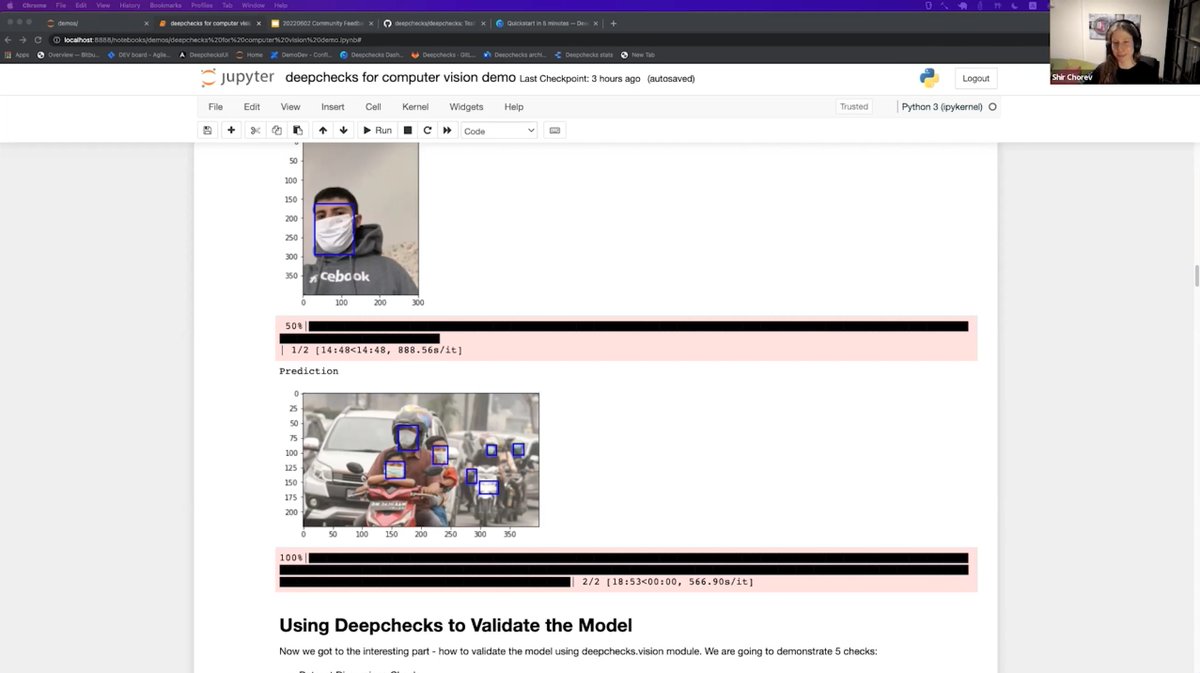Open the Jupyter Help menu
Screen dimensions: 1200x673
click(513, 107)
